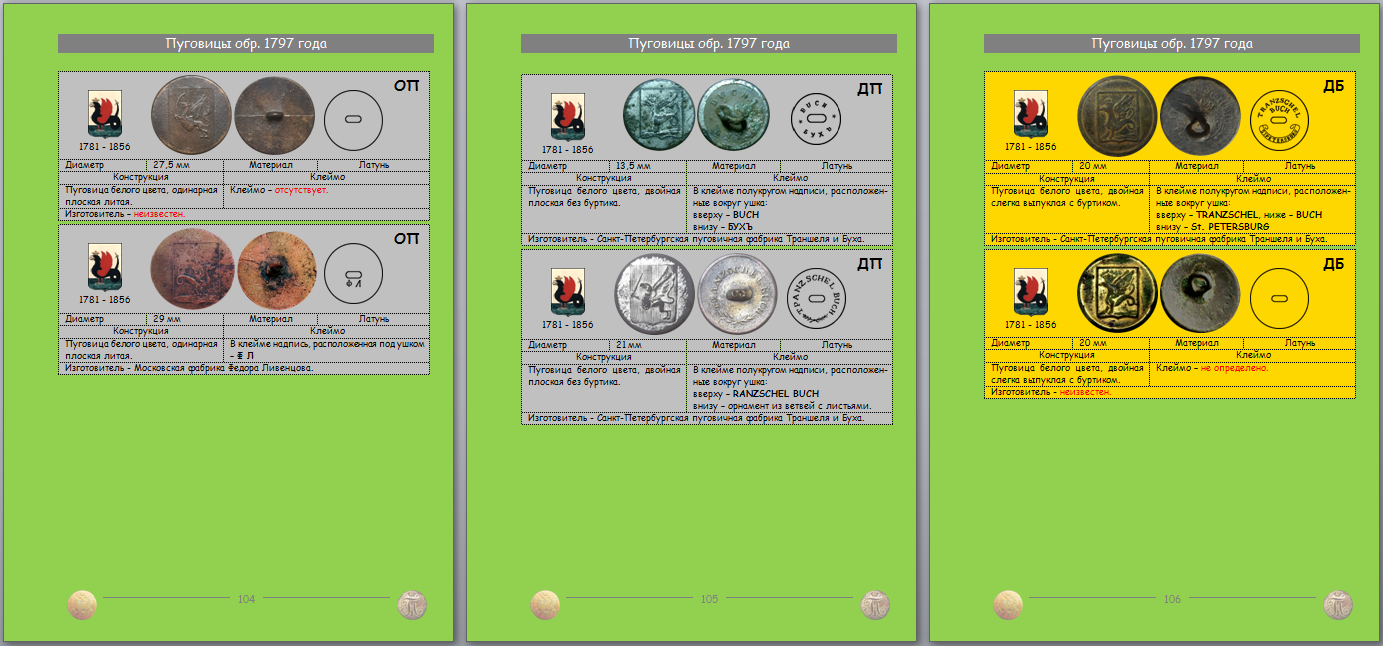Screen dimensions: 1383x646
Task: Click the gold coin icon on page 106 footer
Action: 1008,604
